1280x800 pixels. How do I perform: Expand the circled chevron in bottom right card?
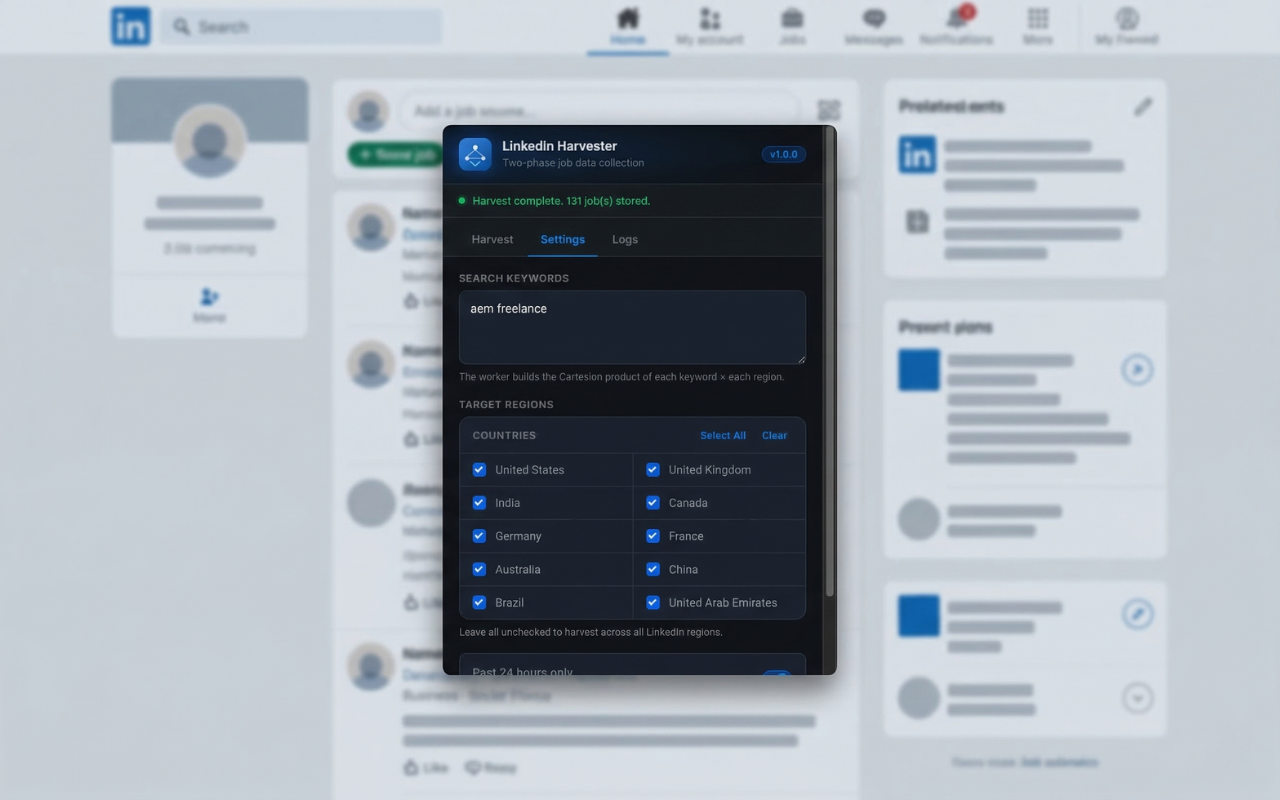click(1137, 697)
